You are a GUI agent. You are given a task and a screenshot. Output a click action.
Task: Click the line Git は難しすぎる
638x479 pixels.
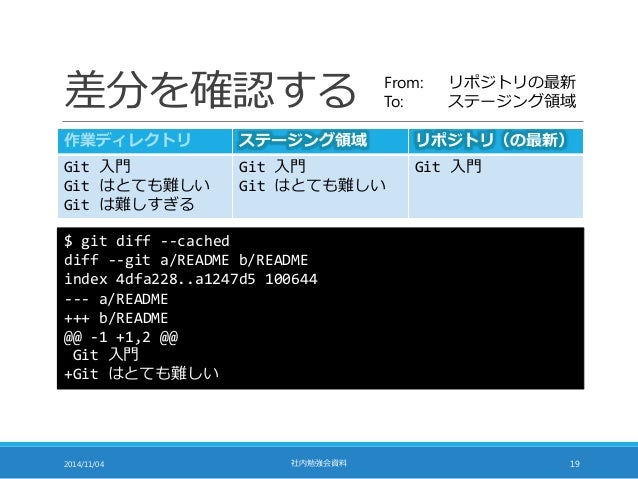(x=129, y=204)
